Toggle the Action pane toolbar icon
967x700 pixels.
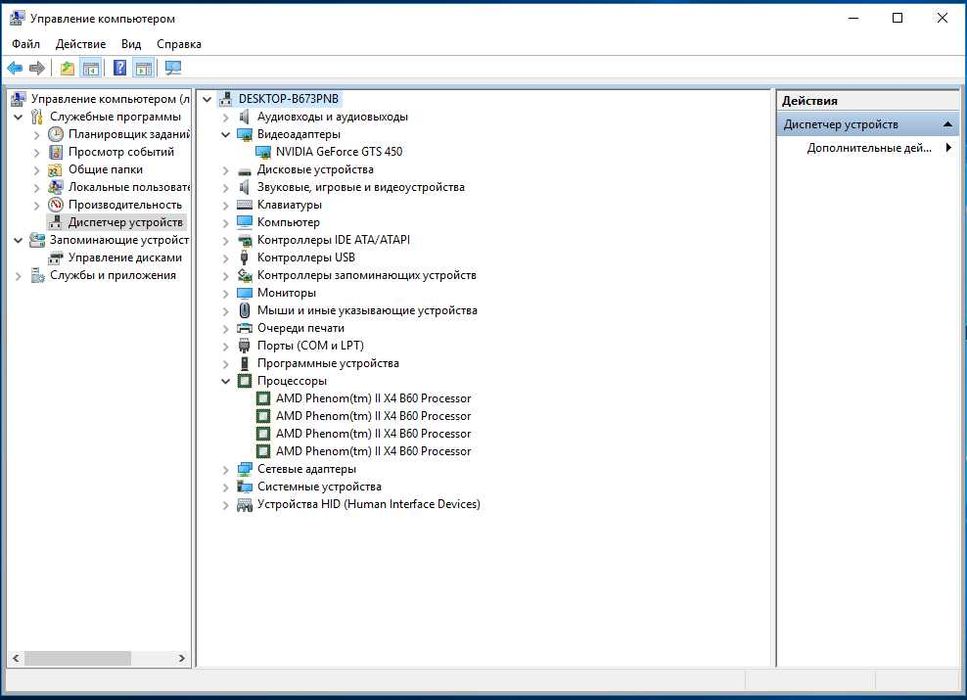coord(144,68)
